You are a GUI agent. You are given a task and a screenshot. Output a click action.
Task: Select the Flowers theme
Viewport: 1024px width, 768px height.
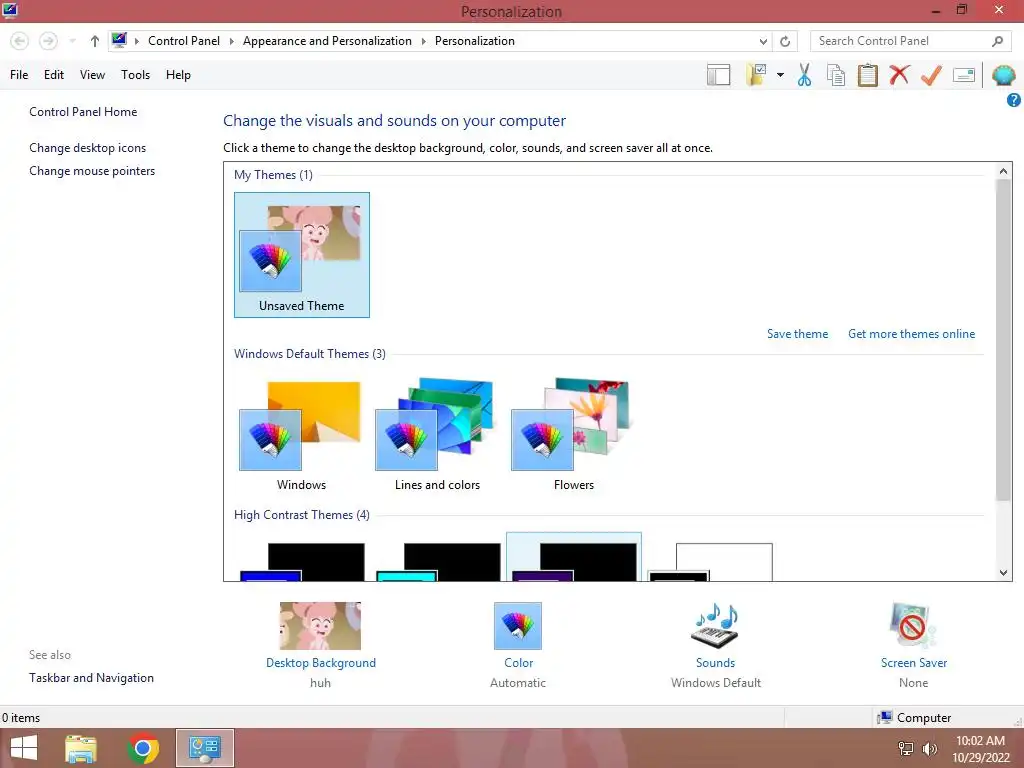(573, 434)
